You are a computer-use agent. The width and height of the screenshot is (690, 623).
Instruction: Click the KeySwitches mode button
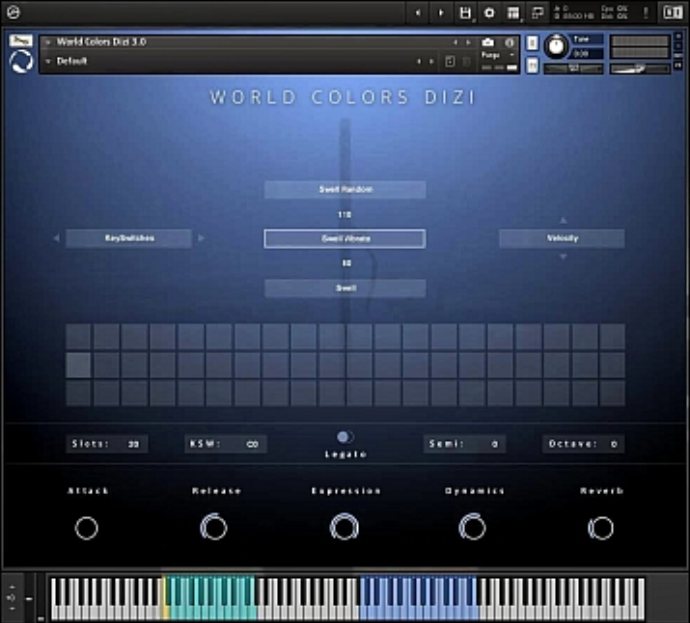click(129, 238)
